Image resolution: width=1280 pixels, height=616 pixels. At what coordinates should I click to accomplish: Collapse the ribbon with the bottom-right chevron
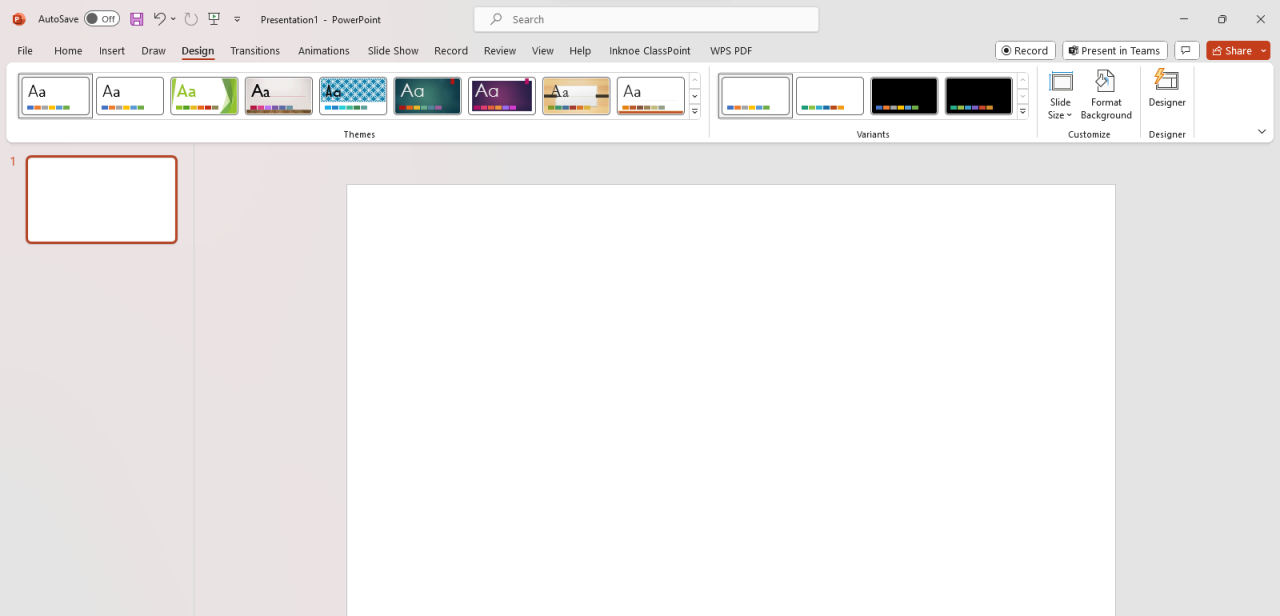click(x=1261, y=131)
